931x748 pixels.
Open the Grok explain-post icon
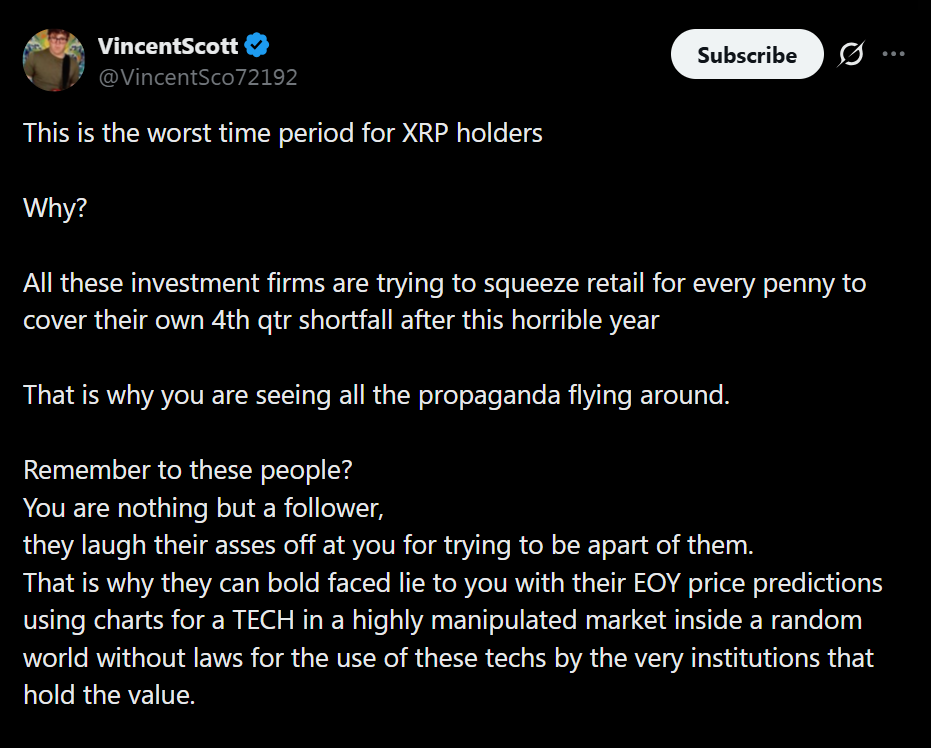tap(851, 55)
